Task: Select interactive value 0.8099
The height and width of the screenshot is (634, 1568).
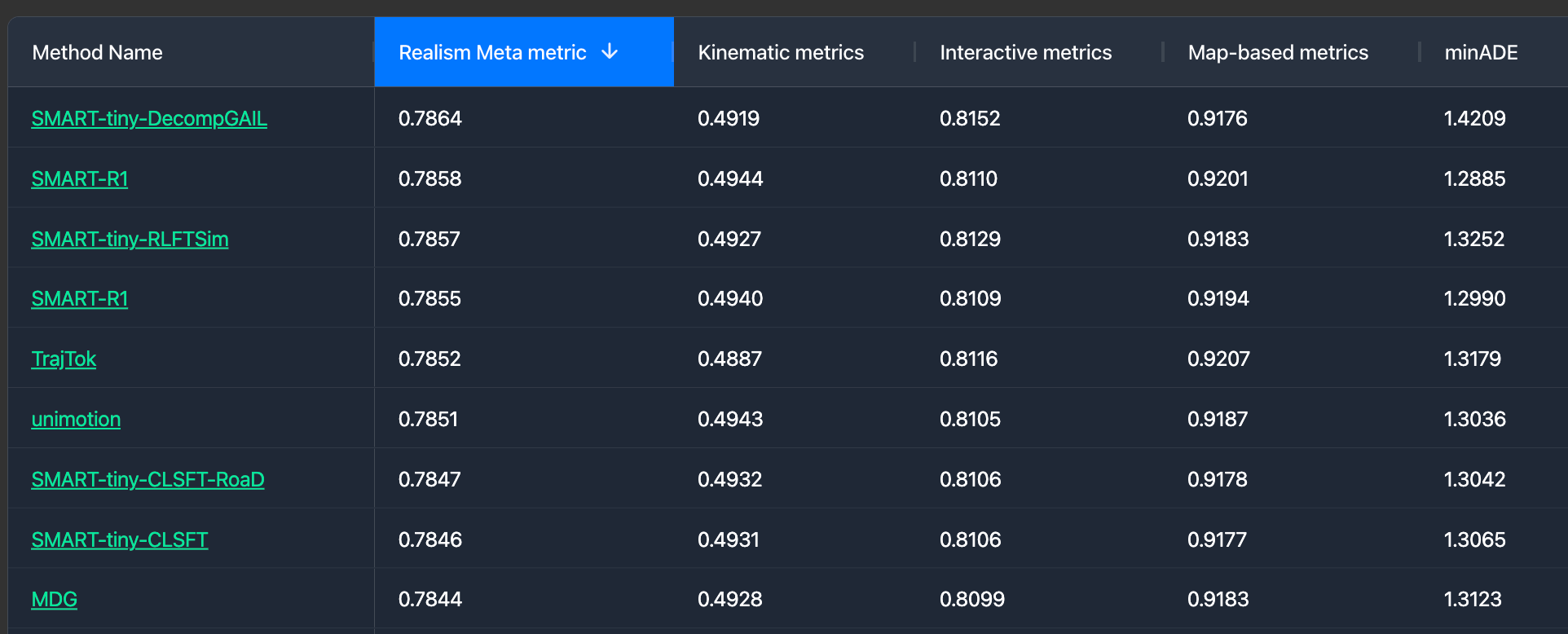Action: 972,600
